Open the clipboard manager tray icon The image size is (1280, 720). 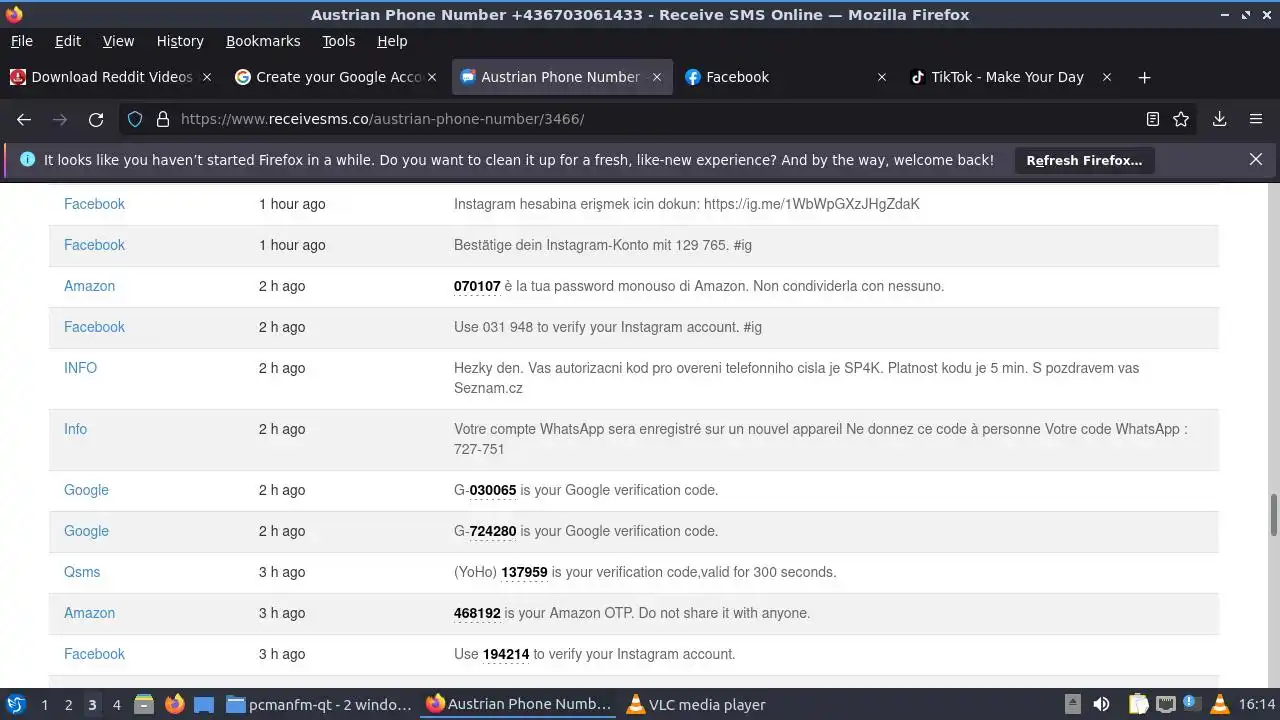tap(1137, 704)
